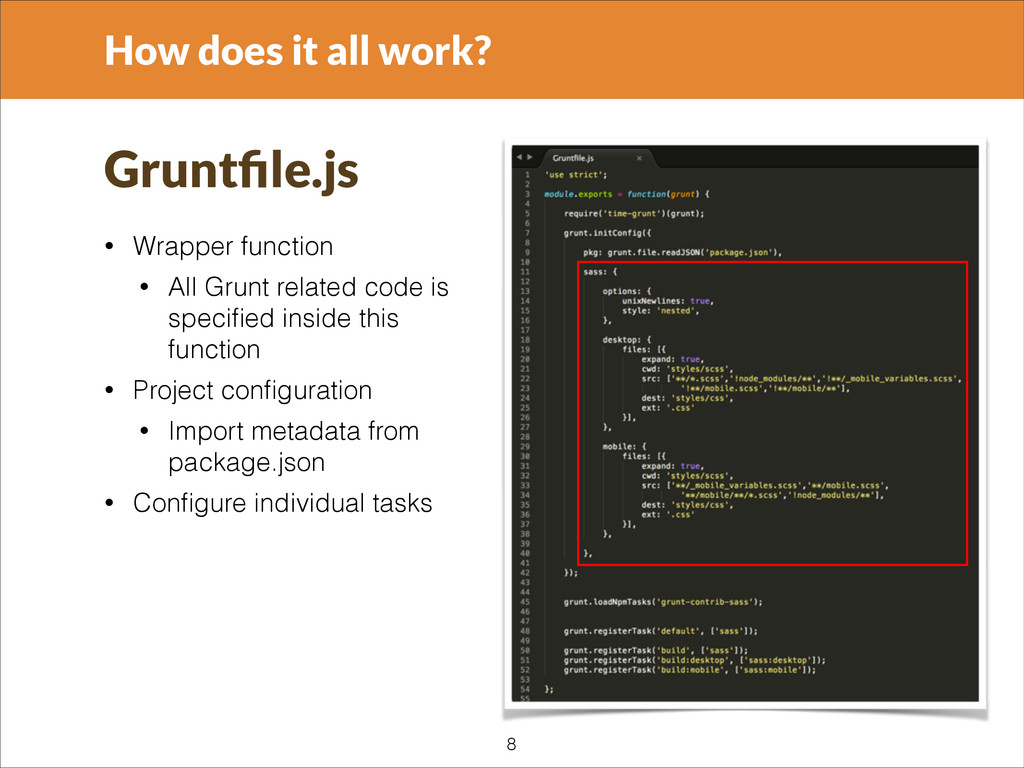1024x768 pixels.
Task: Click the left tab navigation arrow
Action: 519,157
